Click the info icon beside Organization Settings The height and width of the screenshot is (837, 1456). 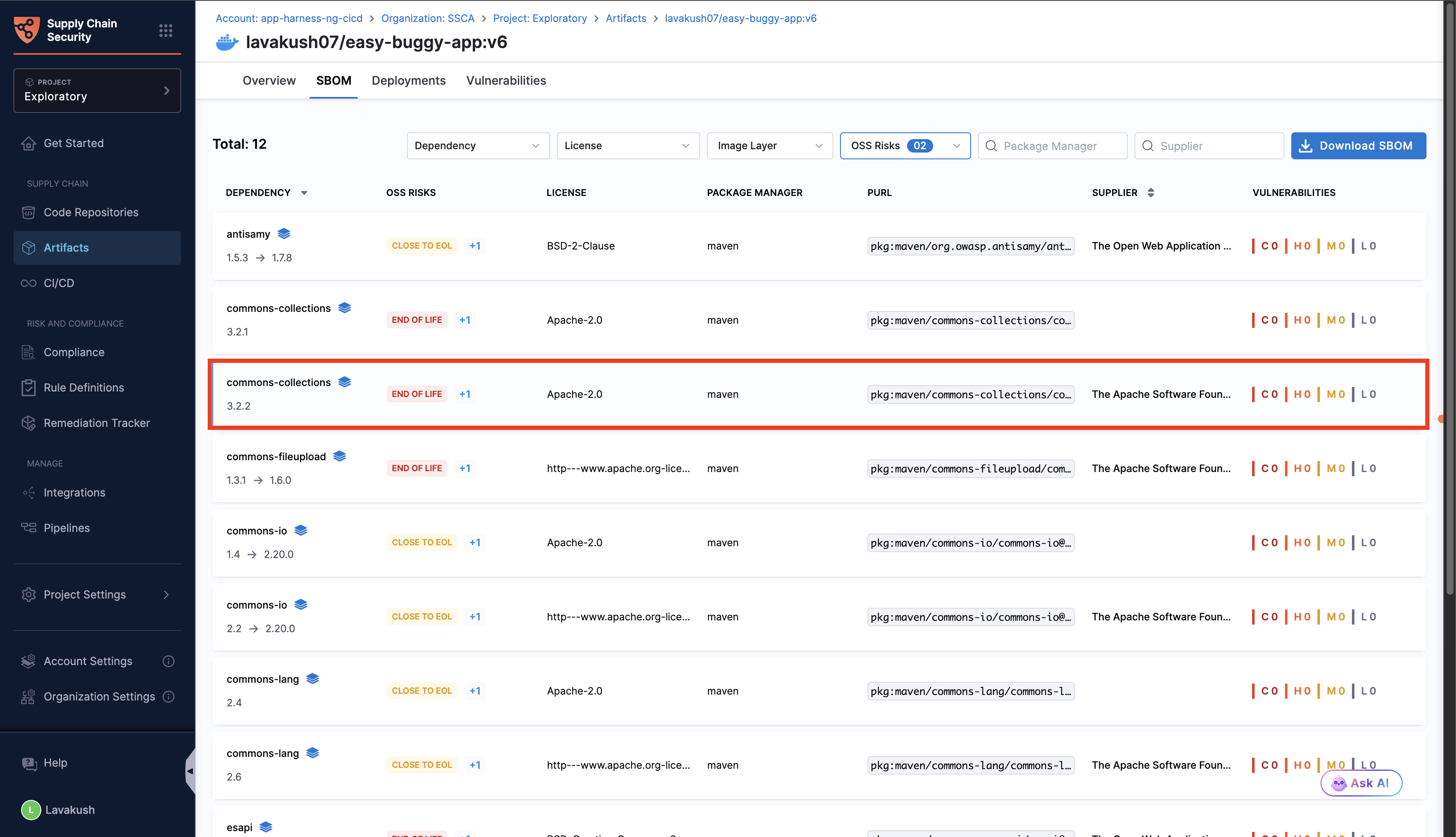(x=169, y=696)
